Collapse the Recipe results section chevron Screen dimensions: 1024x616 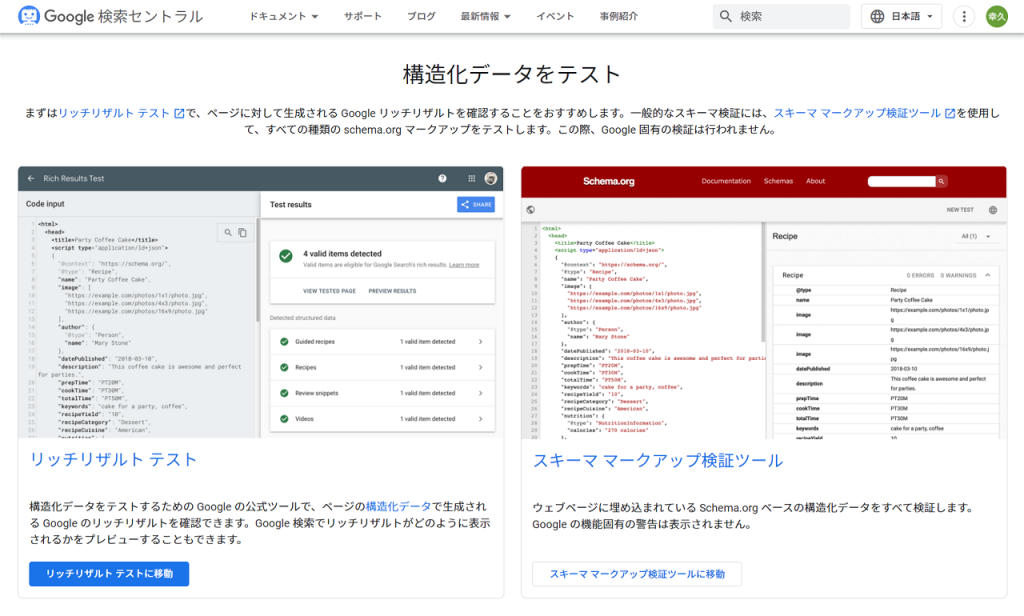click(x=987, y=276)
